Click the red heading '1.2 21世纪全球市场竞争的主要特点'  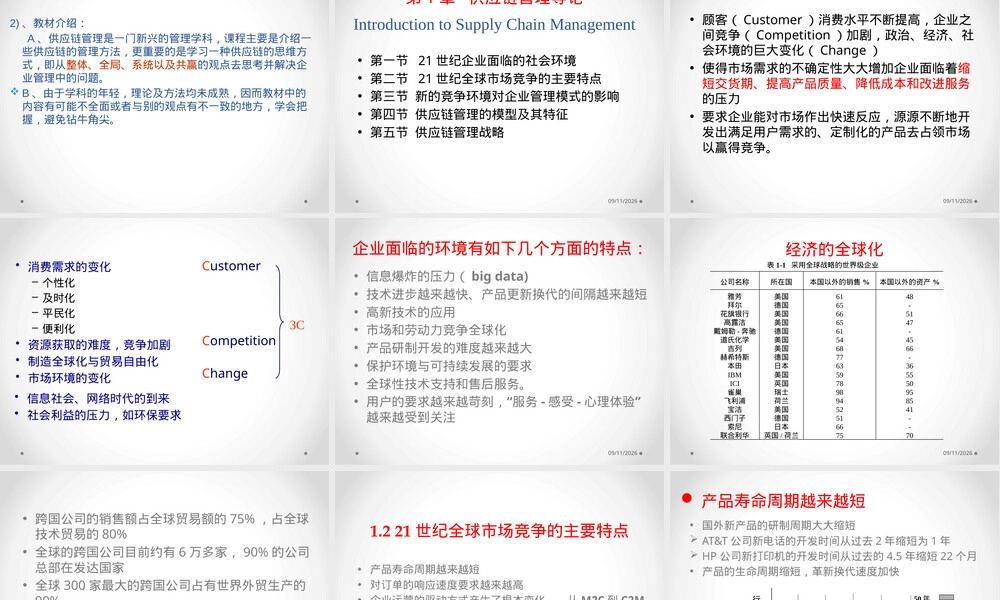coord(499,530)
